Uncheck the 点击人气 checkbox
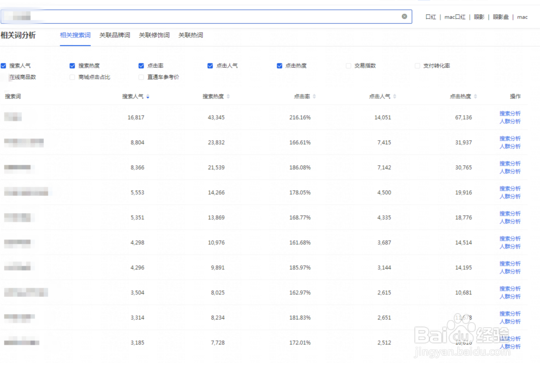540x371 pixels. click(210, 65)
